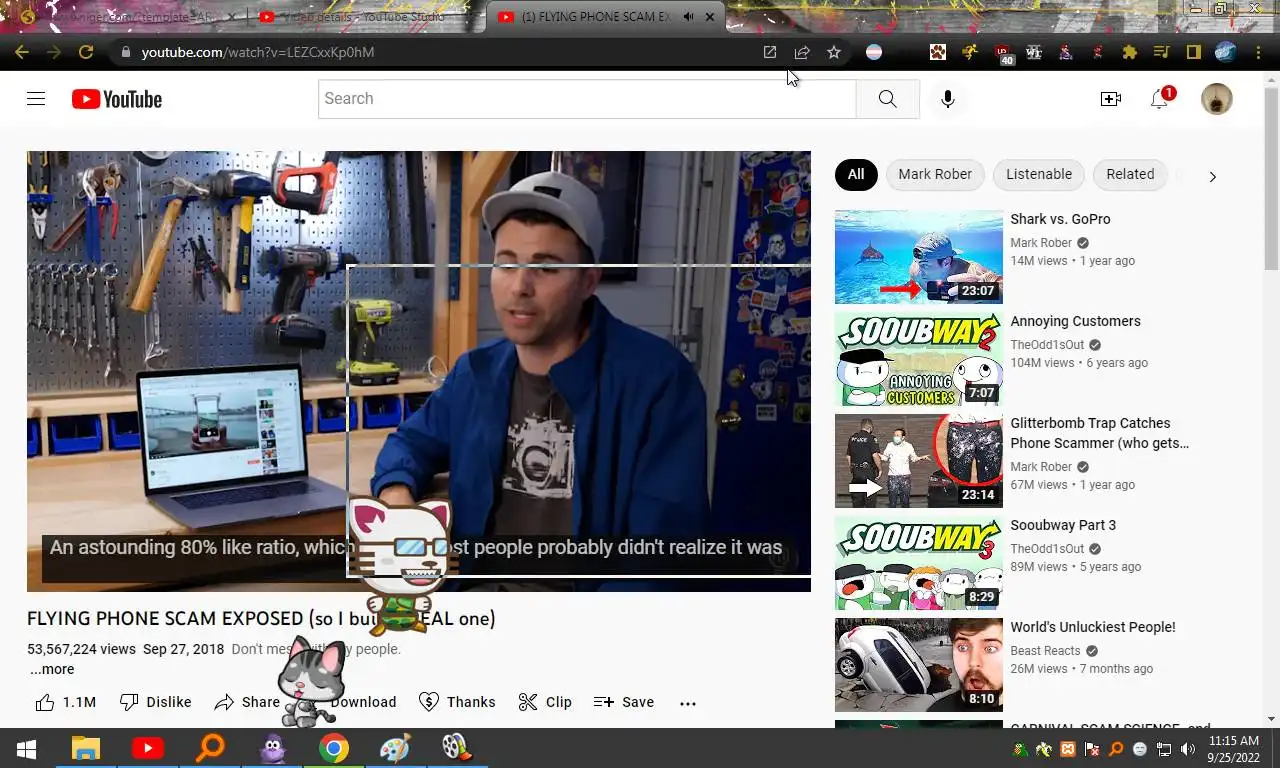
Task: Open Annoying Customers video title
Action: (1075, 321)
